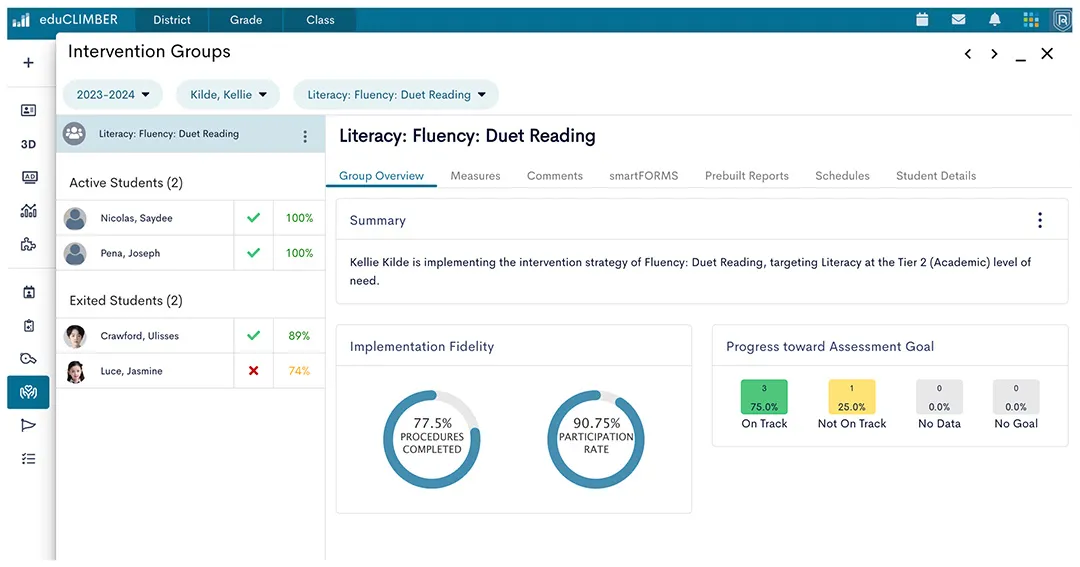Open the mail envelope icon
This screenshot has height=567, width=1080.
(x=958, y=19)
